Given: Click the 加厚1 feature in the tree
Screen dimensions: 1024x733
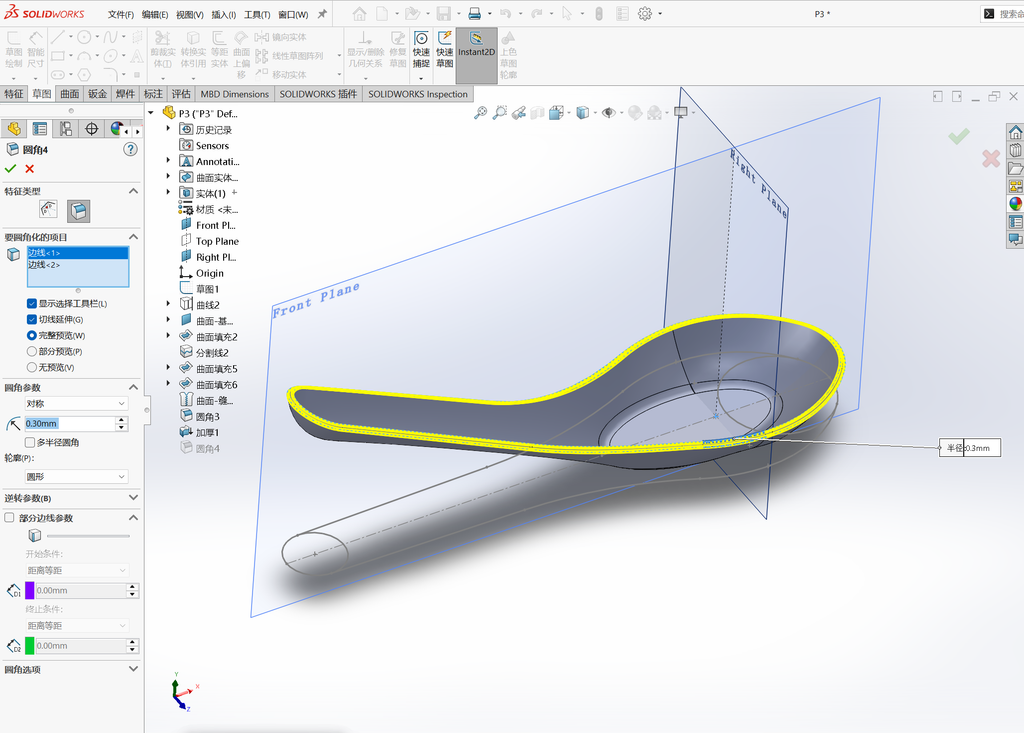Looking at the screenshot, I should (x=200, y=432).
